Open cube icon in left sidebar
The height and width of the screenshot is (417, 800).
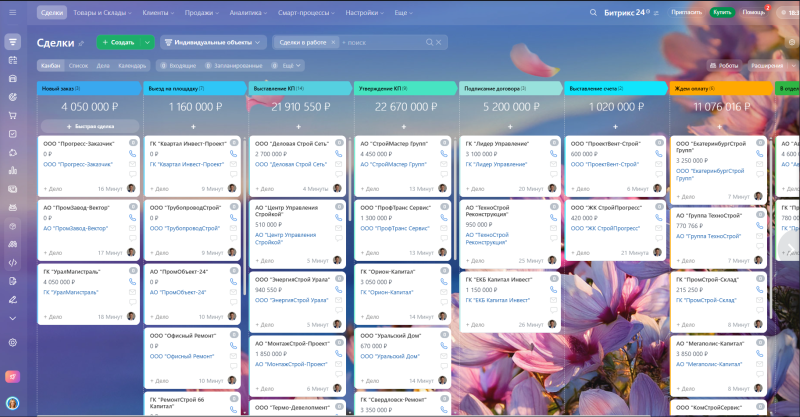pos(13,226)
